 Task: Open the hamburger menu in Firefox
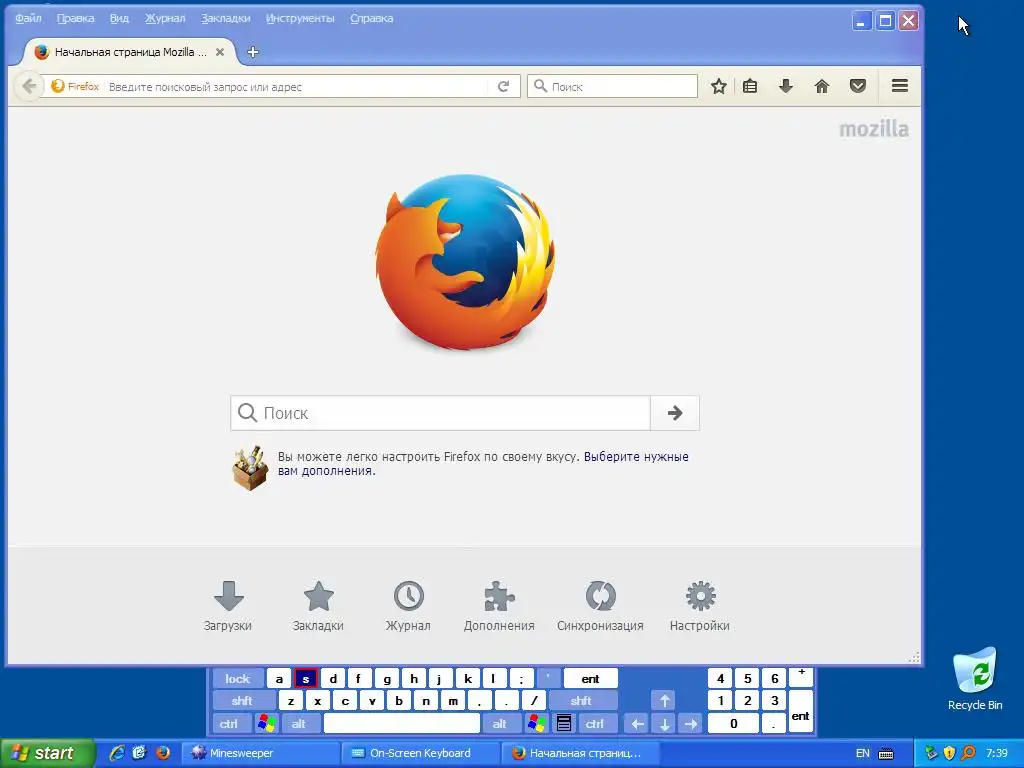tap(900, 86)
